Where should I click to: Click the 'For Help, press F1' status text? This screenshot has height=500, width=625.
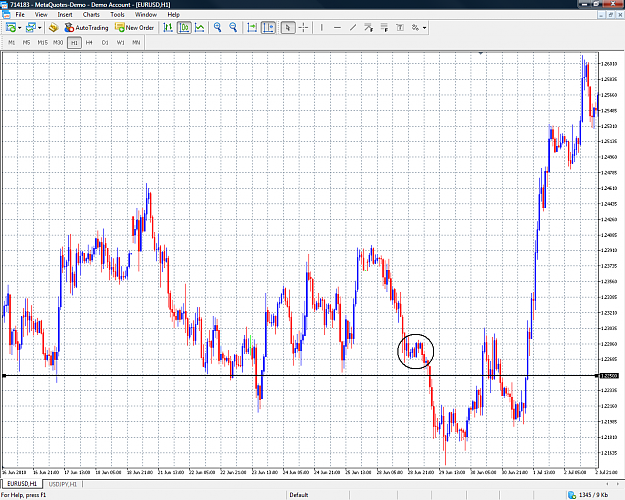pos(23,495)
